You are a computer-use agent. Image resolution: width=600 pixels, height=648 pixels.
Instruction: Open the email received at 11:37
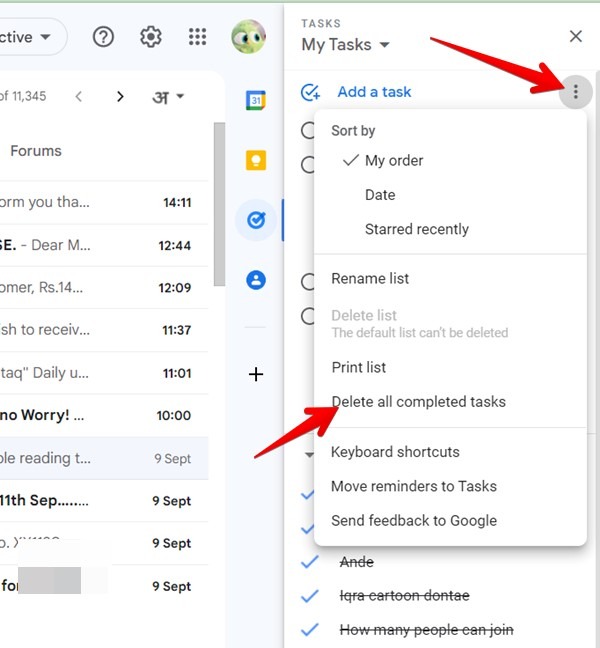104,330
